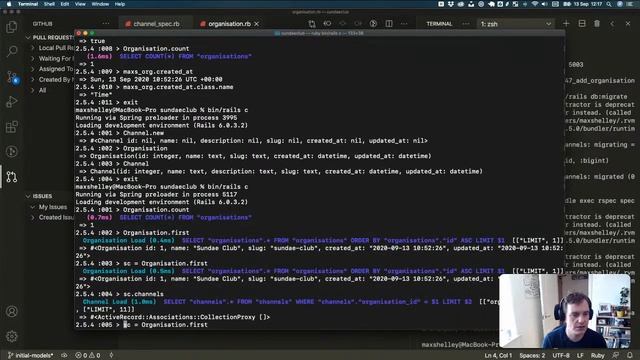The image size is (640, 360).
Task: Open Spotlight search in menu bar
Action: pos(609,4)
